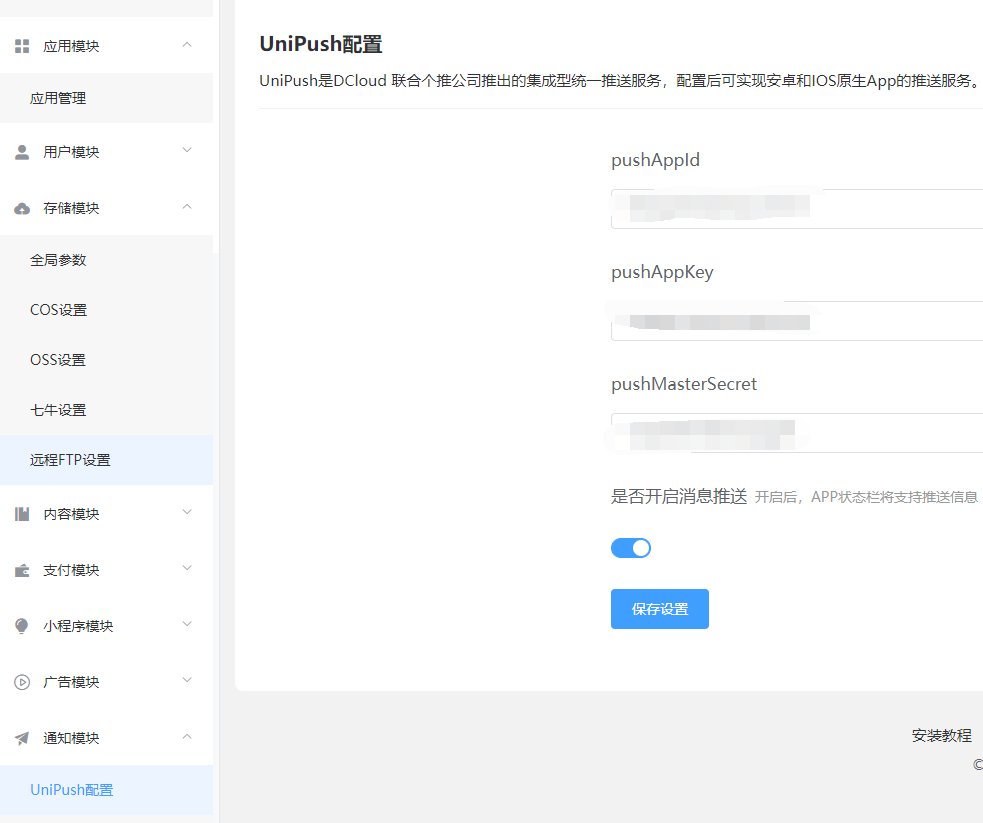The width and height of the screenshot is (983, 823).
Task: Open the 安装教程 link
Action: [942, 735]
